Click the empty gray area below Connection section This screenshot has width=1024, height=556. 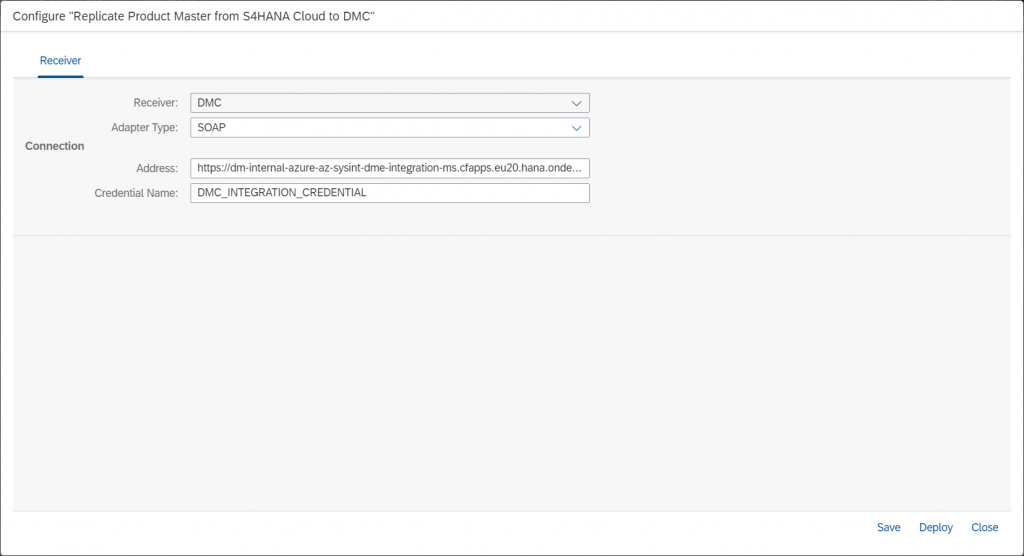point(512,372)
